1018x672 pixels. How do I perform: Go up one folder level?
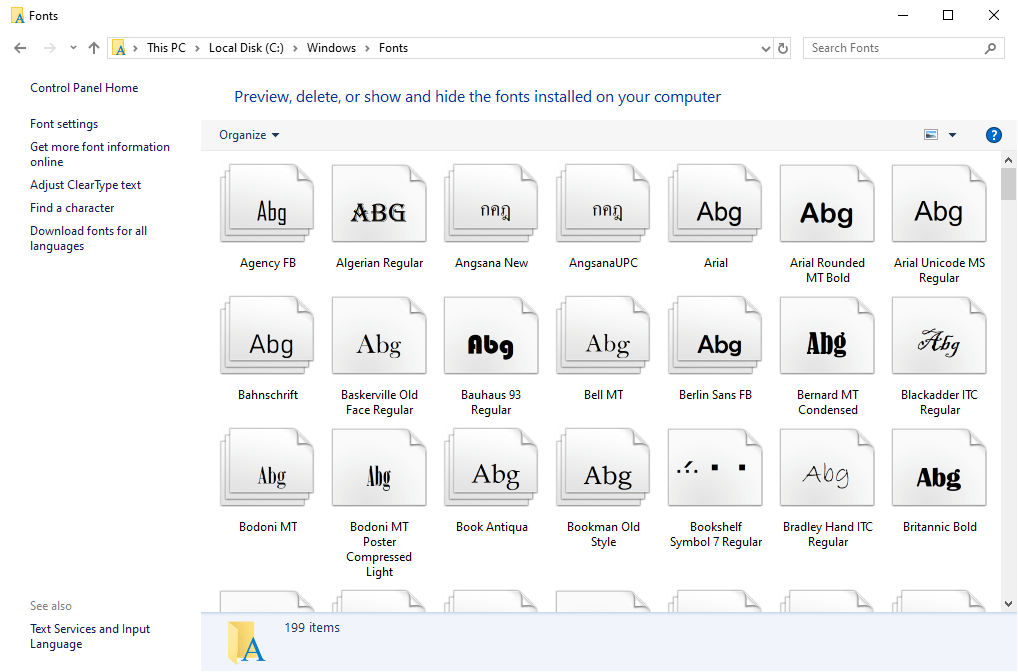pos(94,48)
